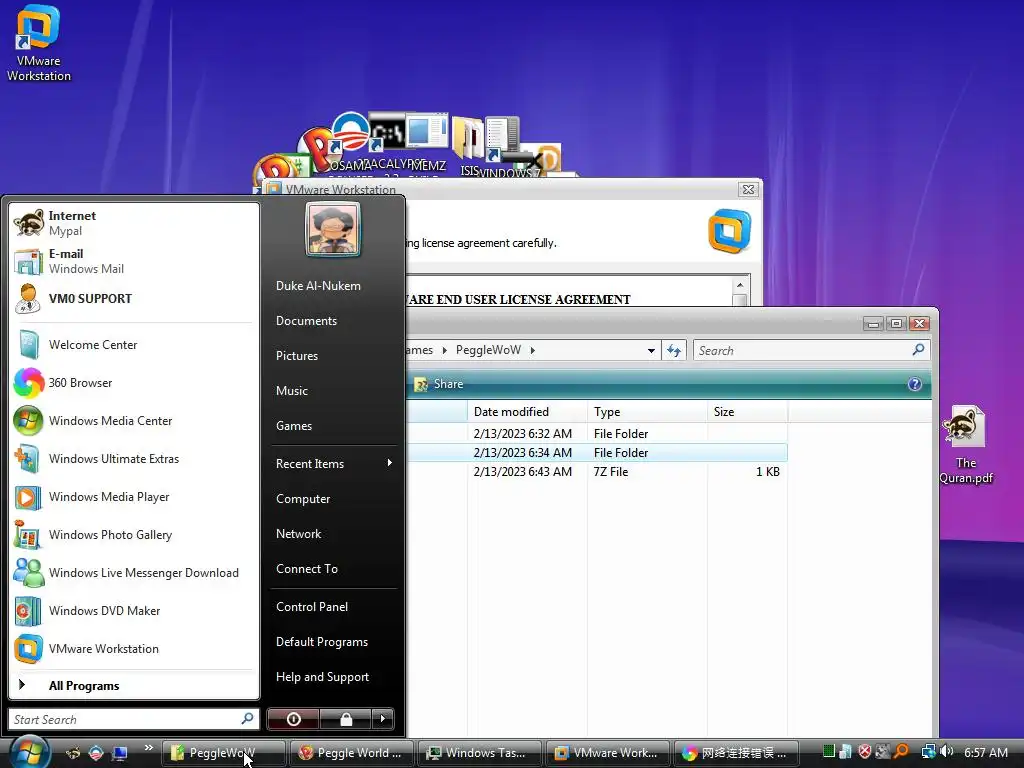Open Windows Ultimate Extras
Viewport: 1024px width, 768px height.
(134, 458)
